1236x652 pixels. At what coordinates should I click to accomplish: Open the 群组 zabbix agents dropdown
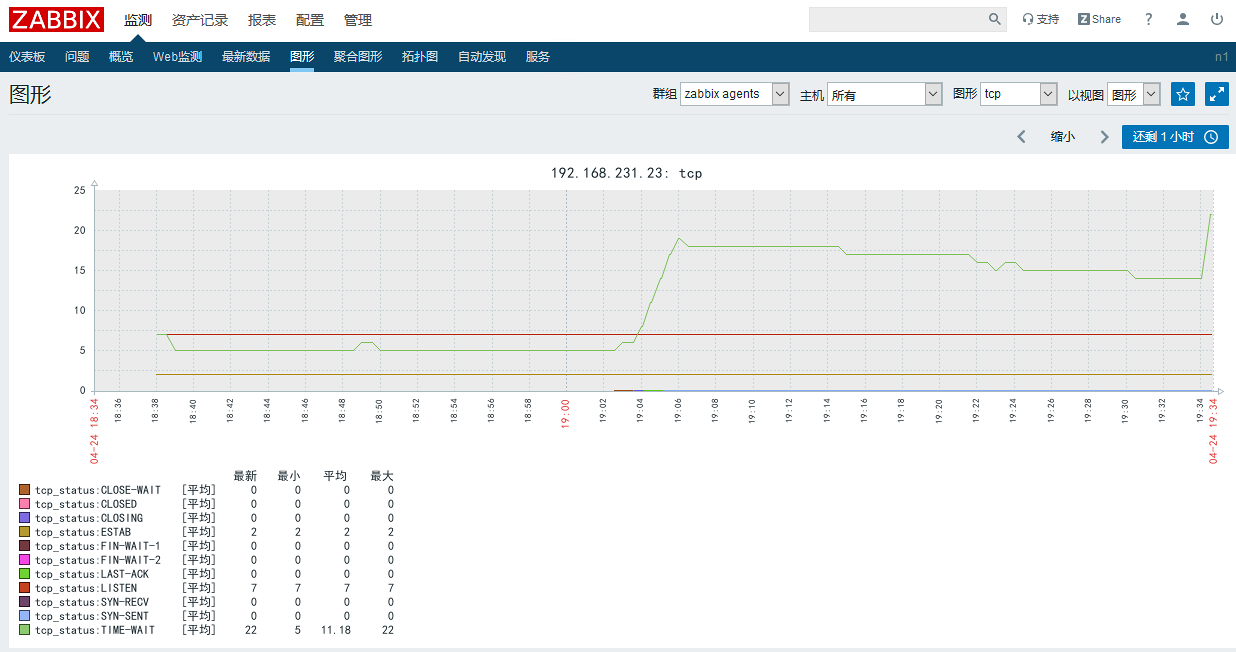pos(735,94)
